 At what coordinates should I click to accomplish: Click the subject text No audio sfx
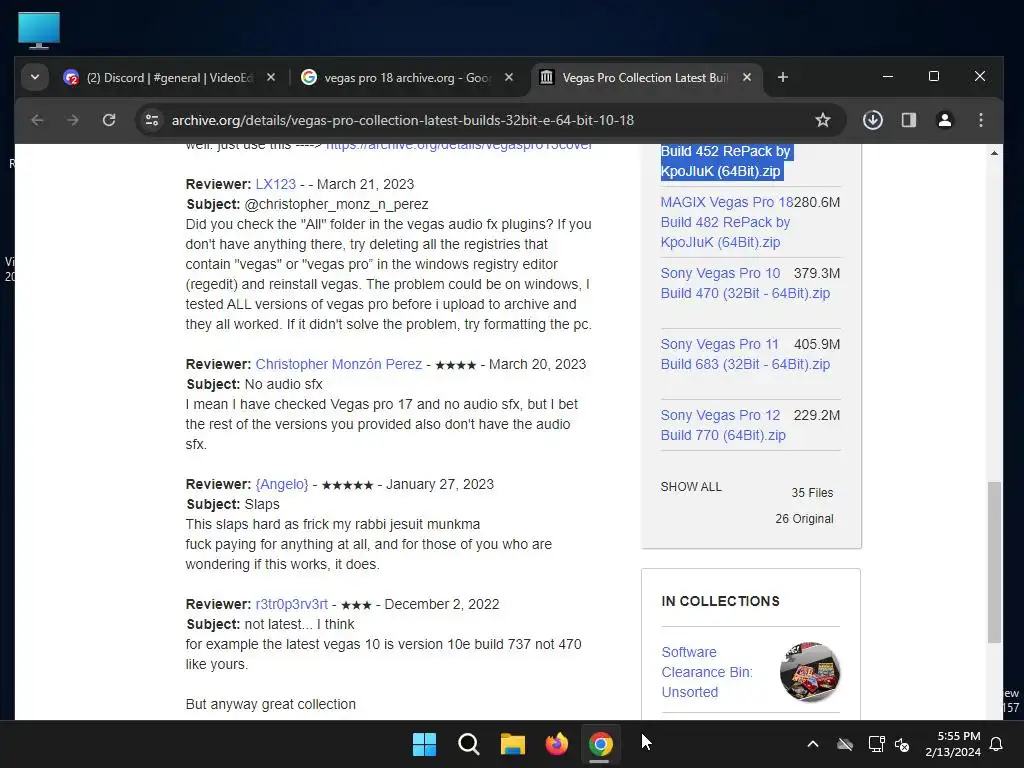pos(283,385)
